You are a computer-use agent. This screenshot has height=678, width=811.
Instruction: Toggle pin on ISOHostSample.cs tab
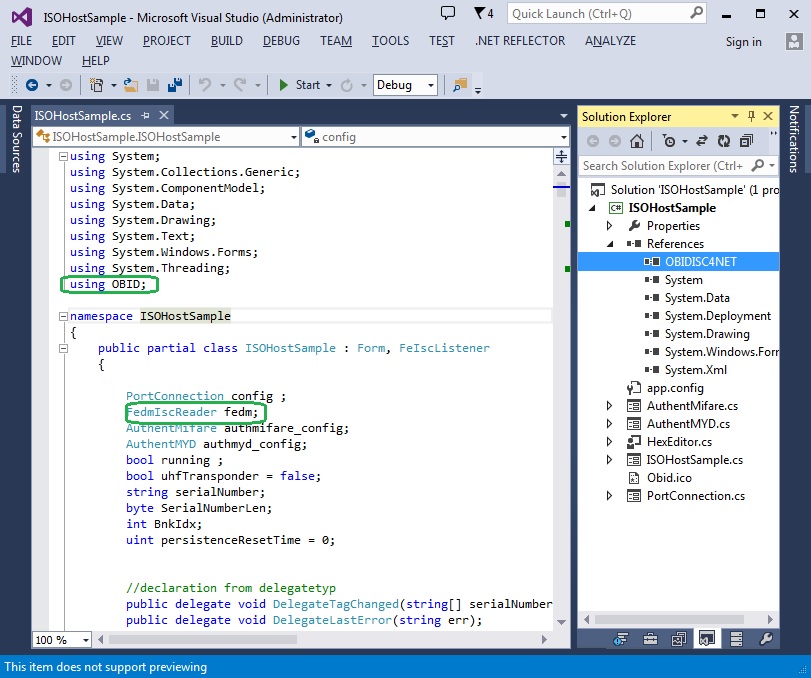146,116
